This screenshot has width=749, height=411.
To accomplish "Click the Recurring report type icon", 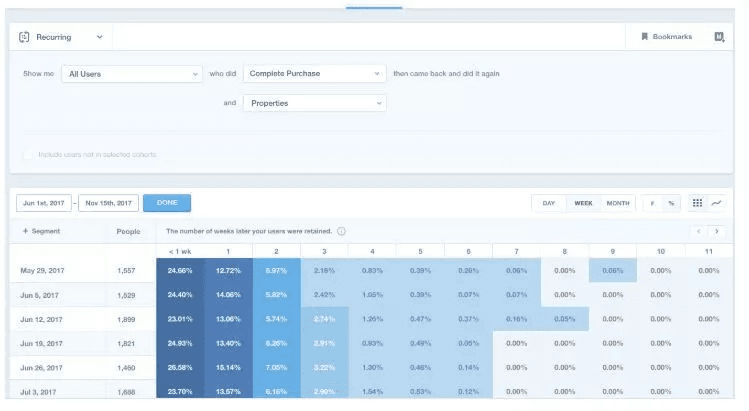I will point(25,37).
